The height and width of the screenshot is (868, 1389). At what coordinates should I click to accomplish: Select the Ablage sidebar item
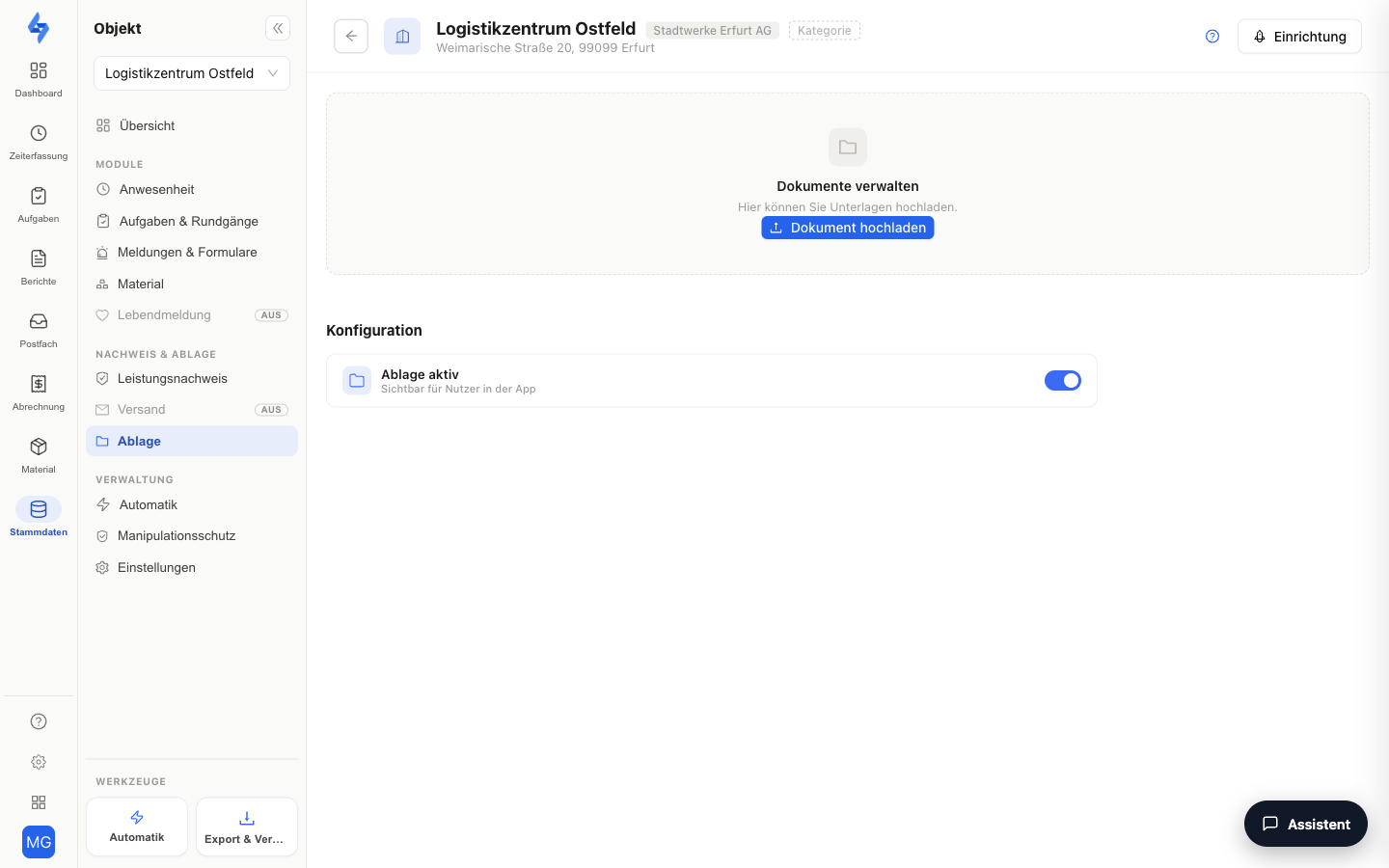(192, 441)
